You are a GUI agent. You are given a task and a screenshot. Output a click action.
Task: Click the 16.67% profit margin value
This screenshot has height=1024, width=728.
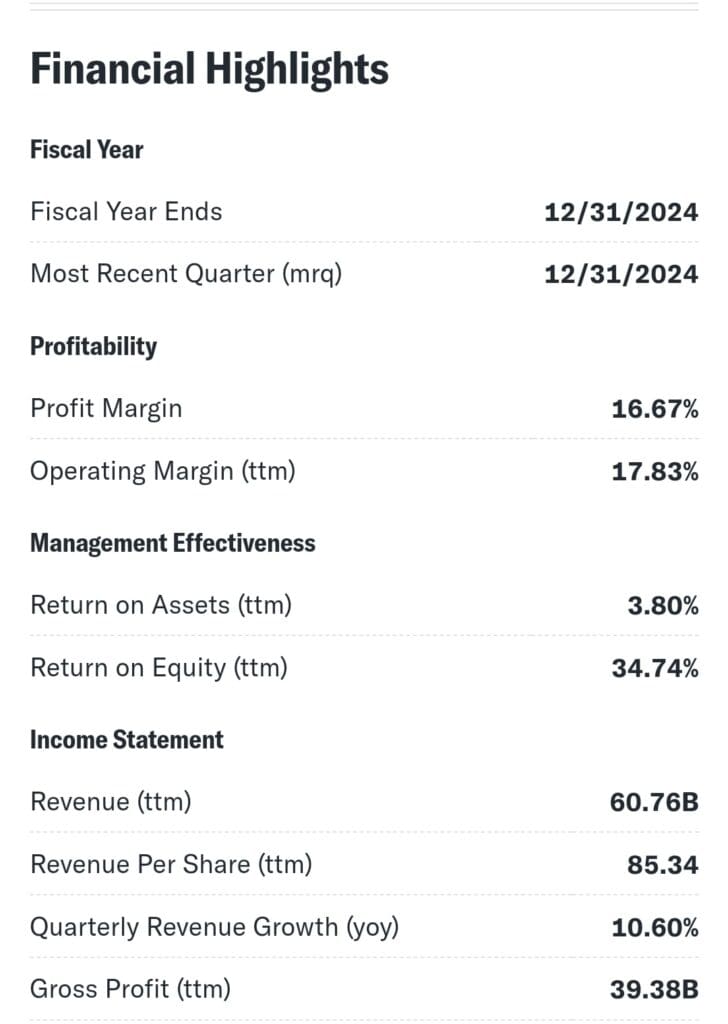tap(655, 408)
